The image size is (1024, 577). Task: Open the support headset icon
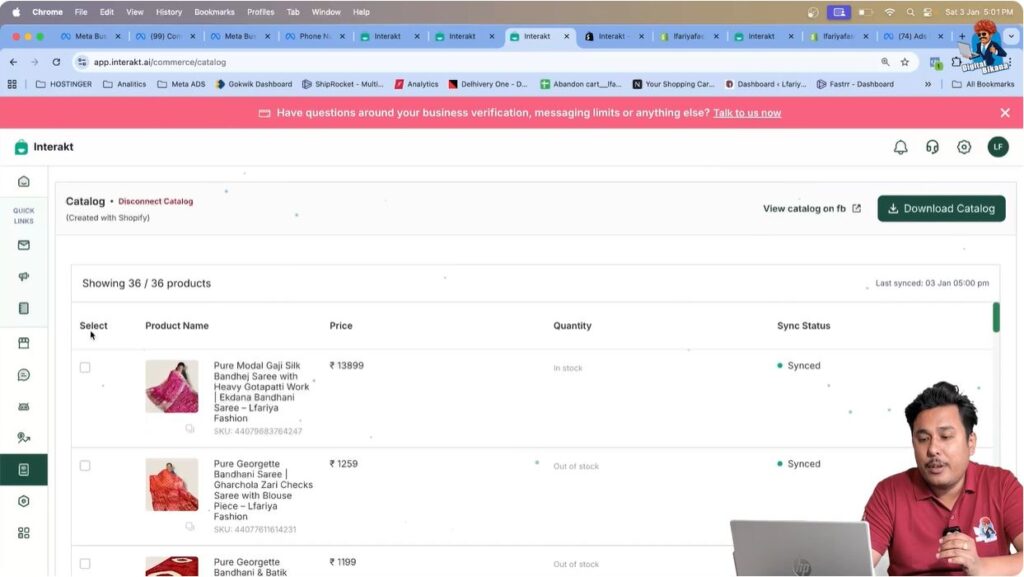[x=932, y=148]
